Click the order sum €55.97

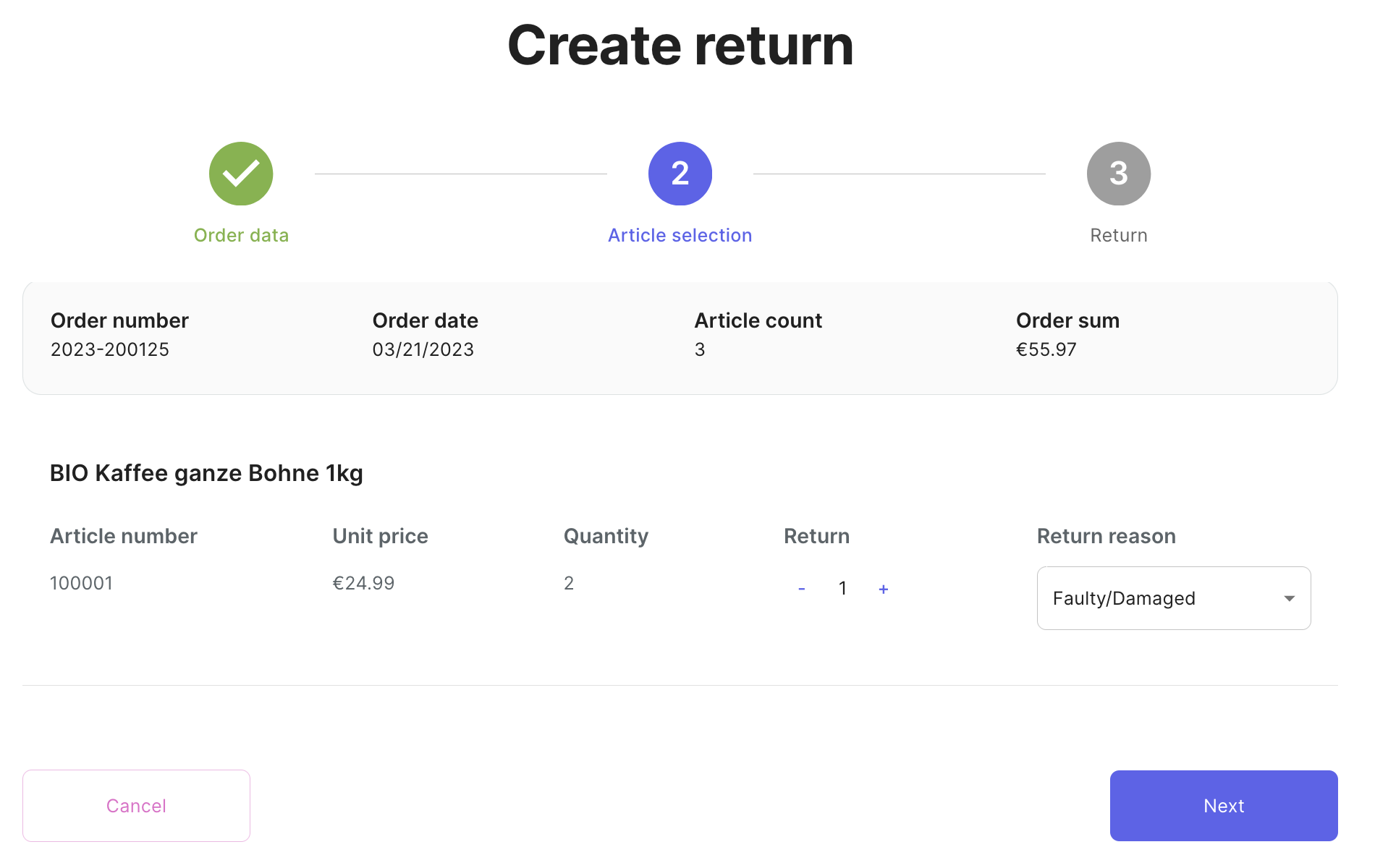click(1046, 350)
